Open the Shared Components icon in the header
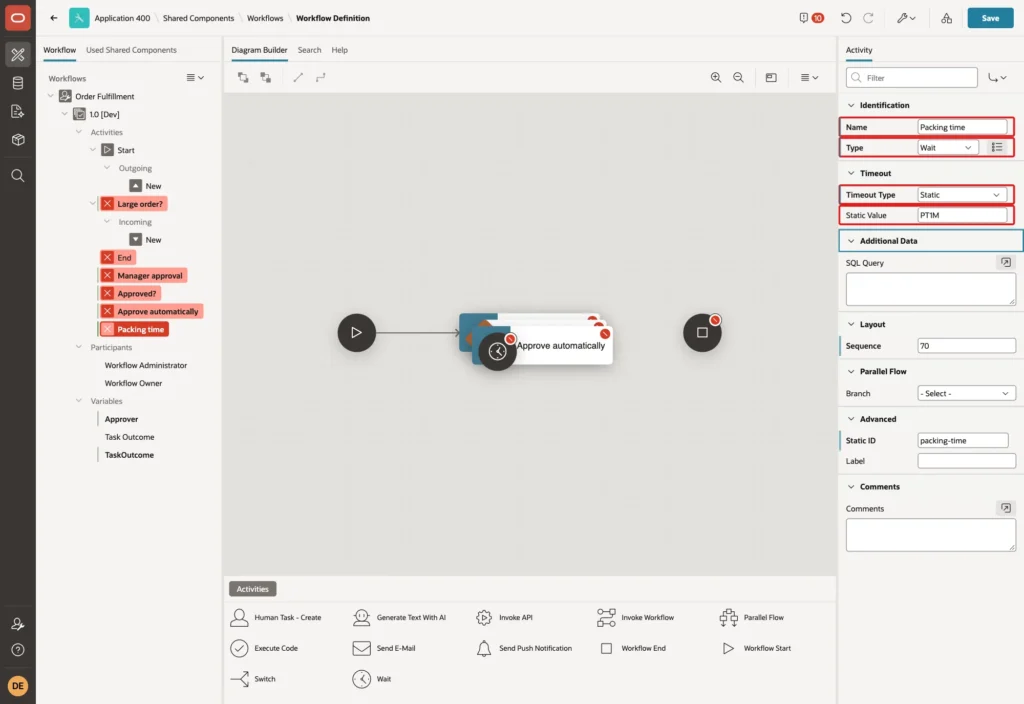1024x704 pixels. 946,18
